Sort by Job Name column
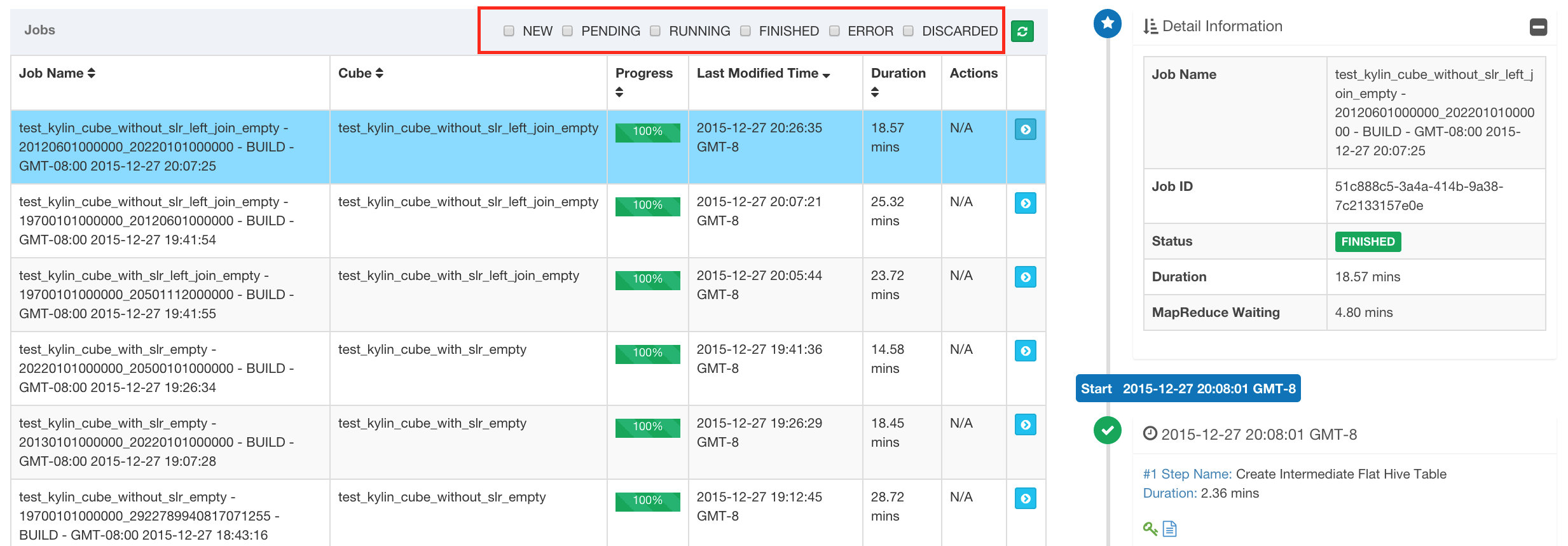This screenshot has width=1568, height=546. tap(57, 73)
